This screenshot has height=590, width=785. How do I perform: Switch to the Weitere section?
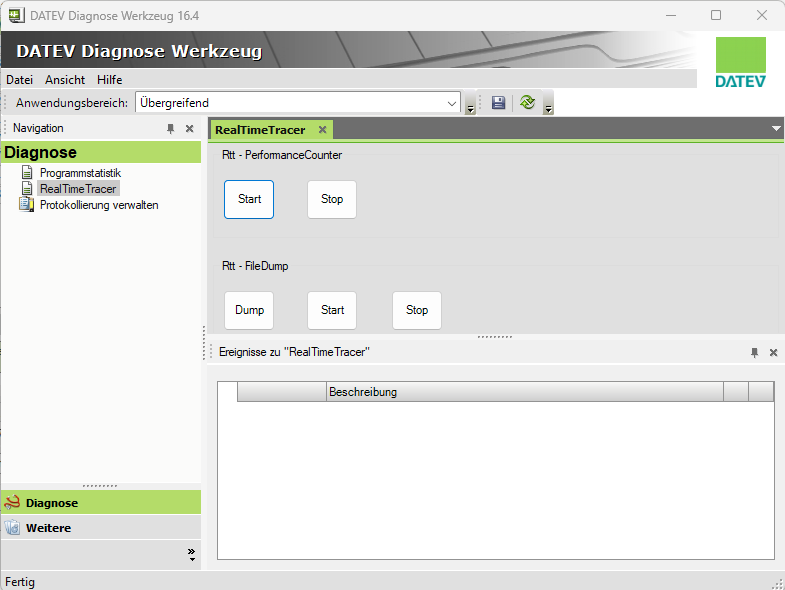pos(101,527)
